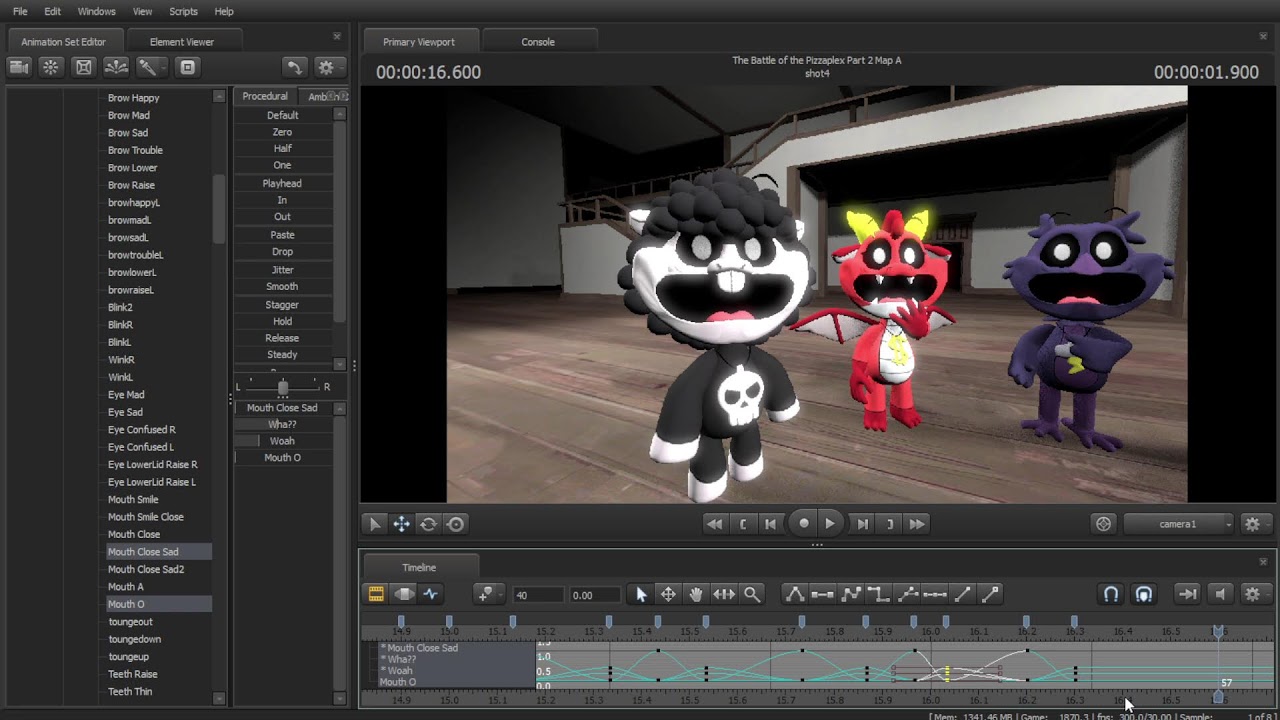The width and height of the screenshot is (1280, 720).
Task: Switch to the Element Viewer tab
Action: [x=182, y=42]
